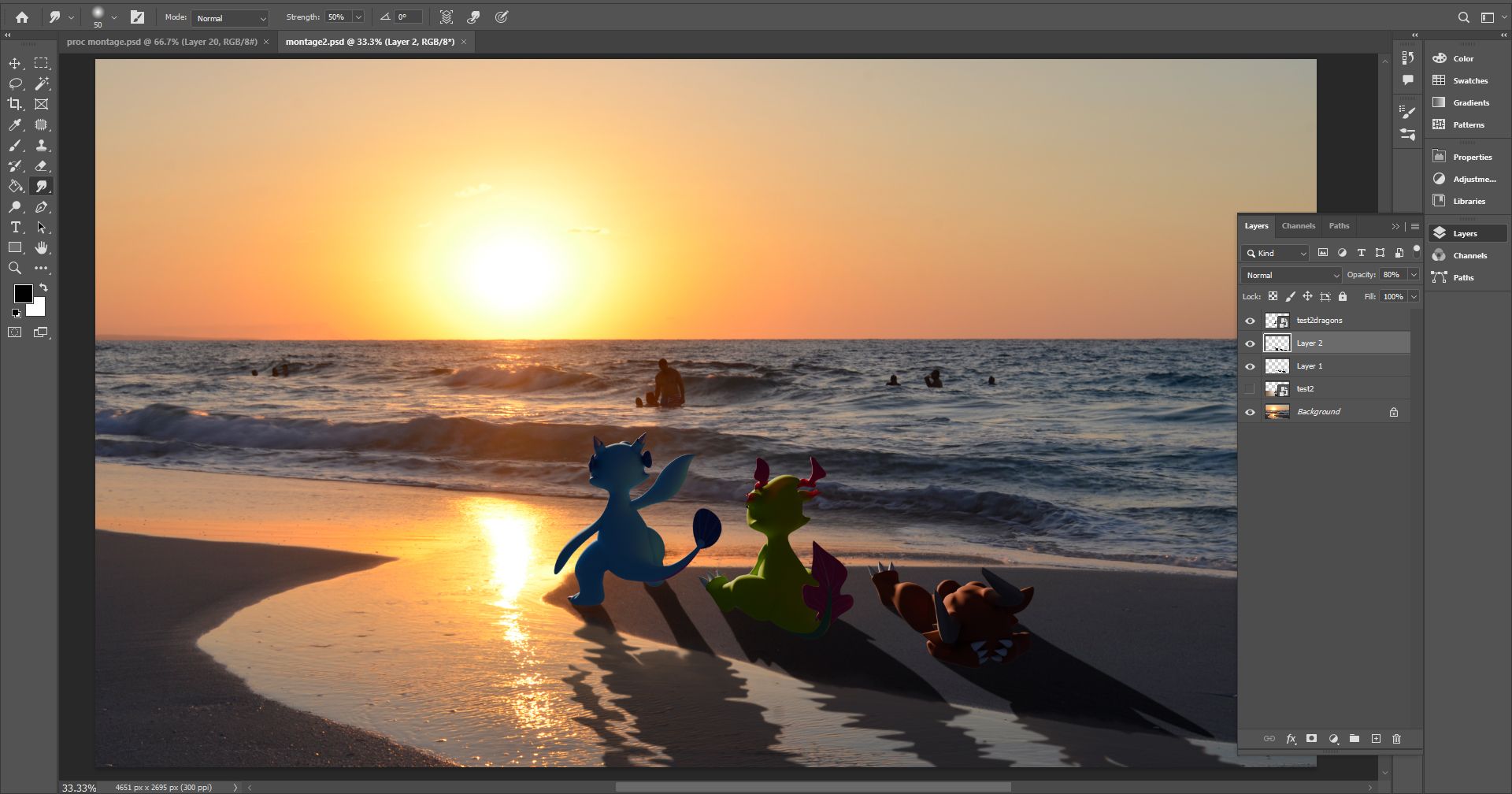Click the fx layer style icon

[x=1291, y=739]
